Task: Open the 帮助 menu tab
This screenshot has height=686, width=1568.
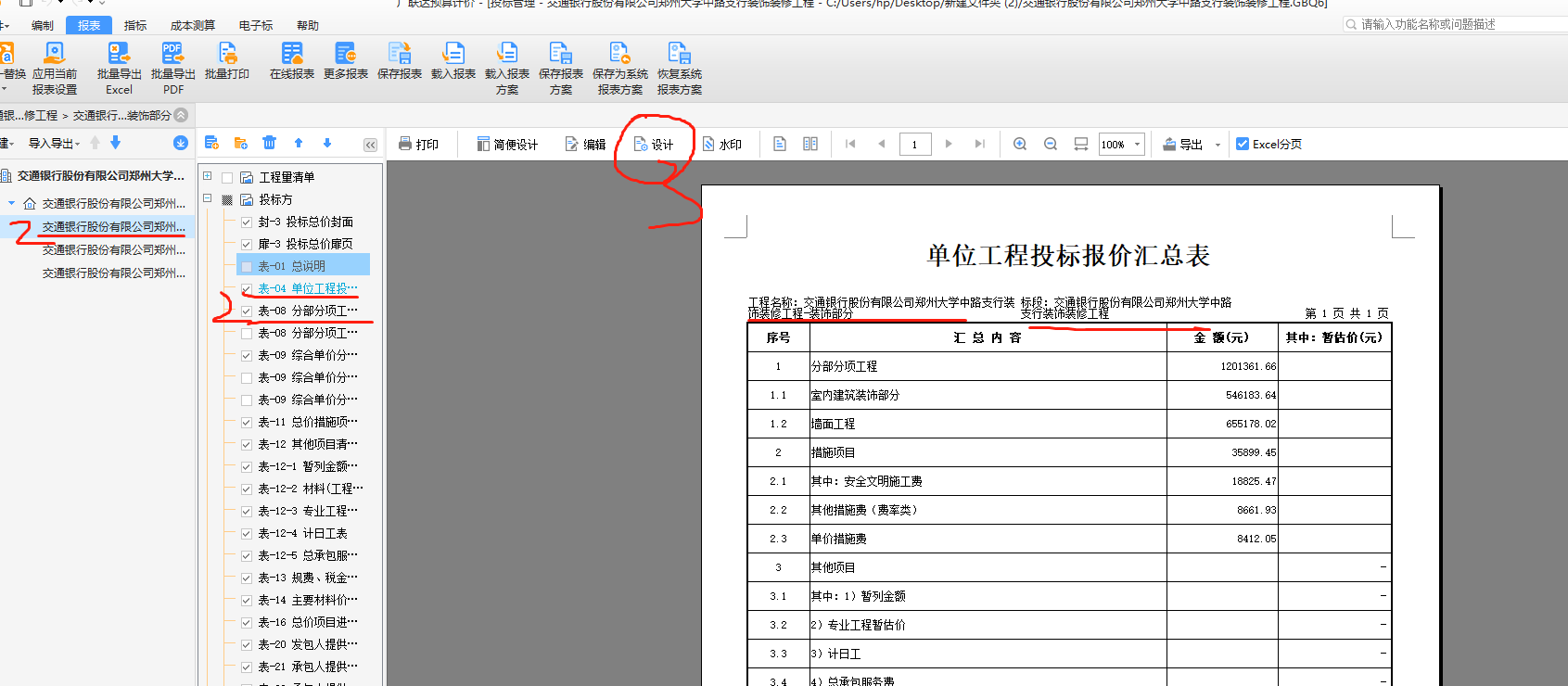Action: [308, 25]
